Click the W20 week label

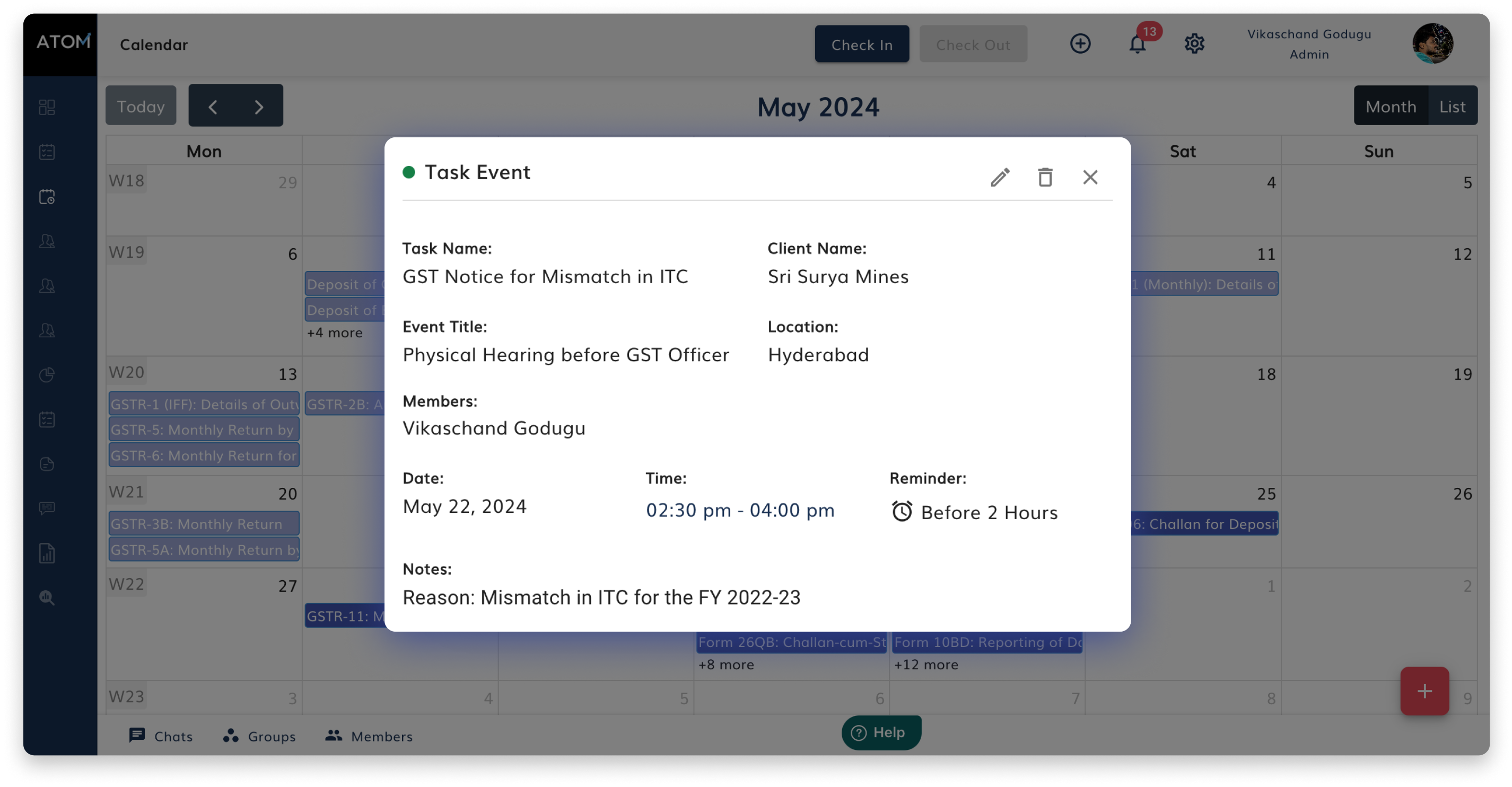[126, 372]
